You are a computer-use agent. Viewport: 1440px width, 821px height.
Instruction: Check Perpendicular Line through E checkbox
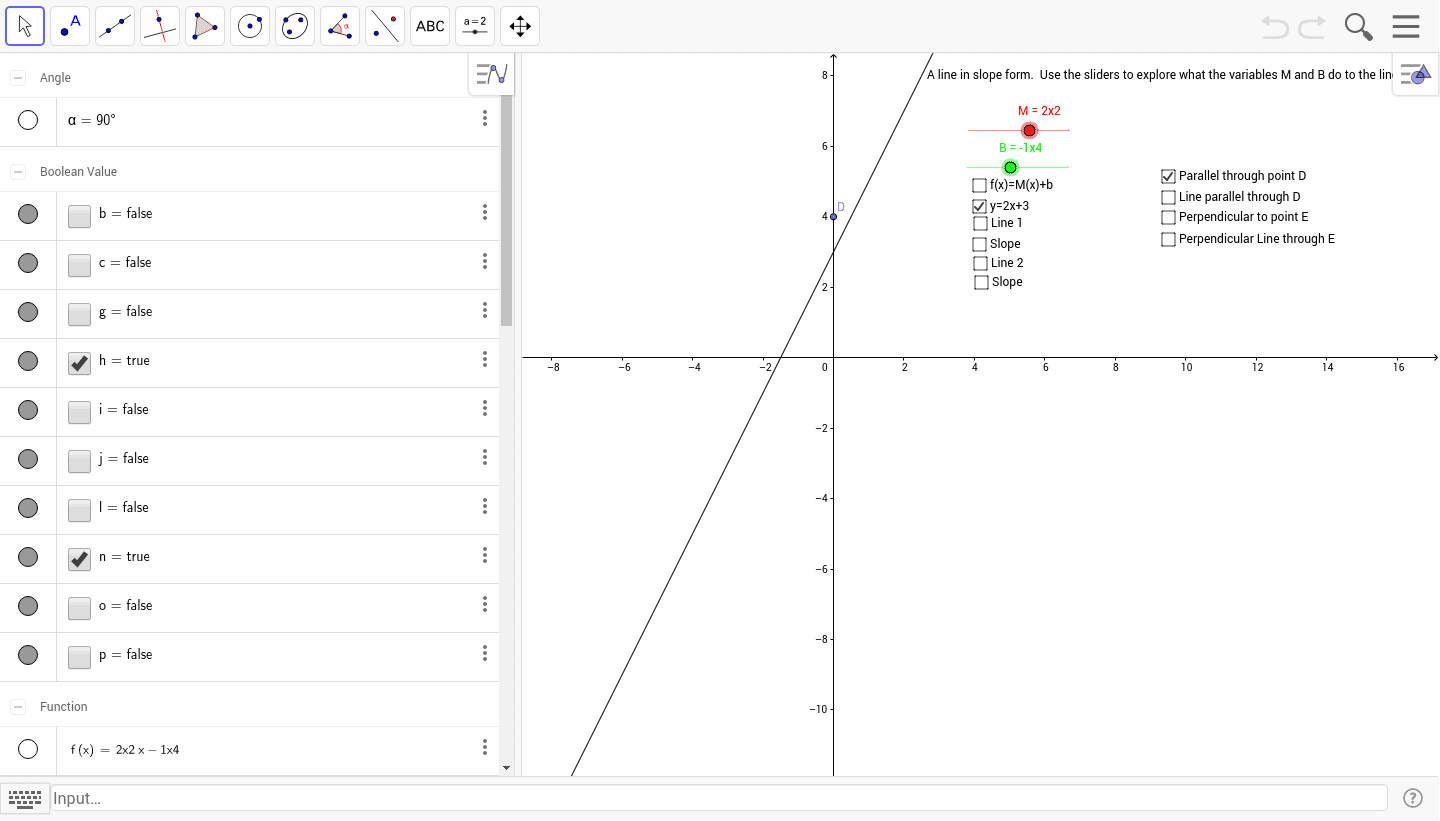click(1168, 239)
